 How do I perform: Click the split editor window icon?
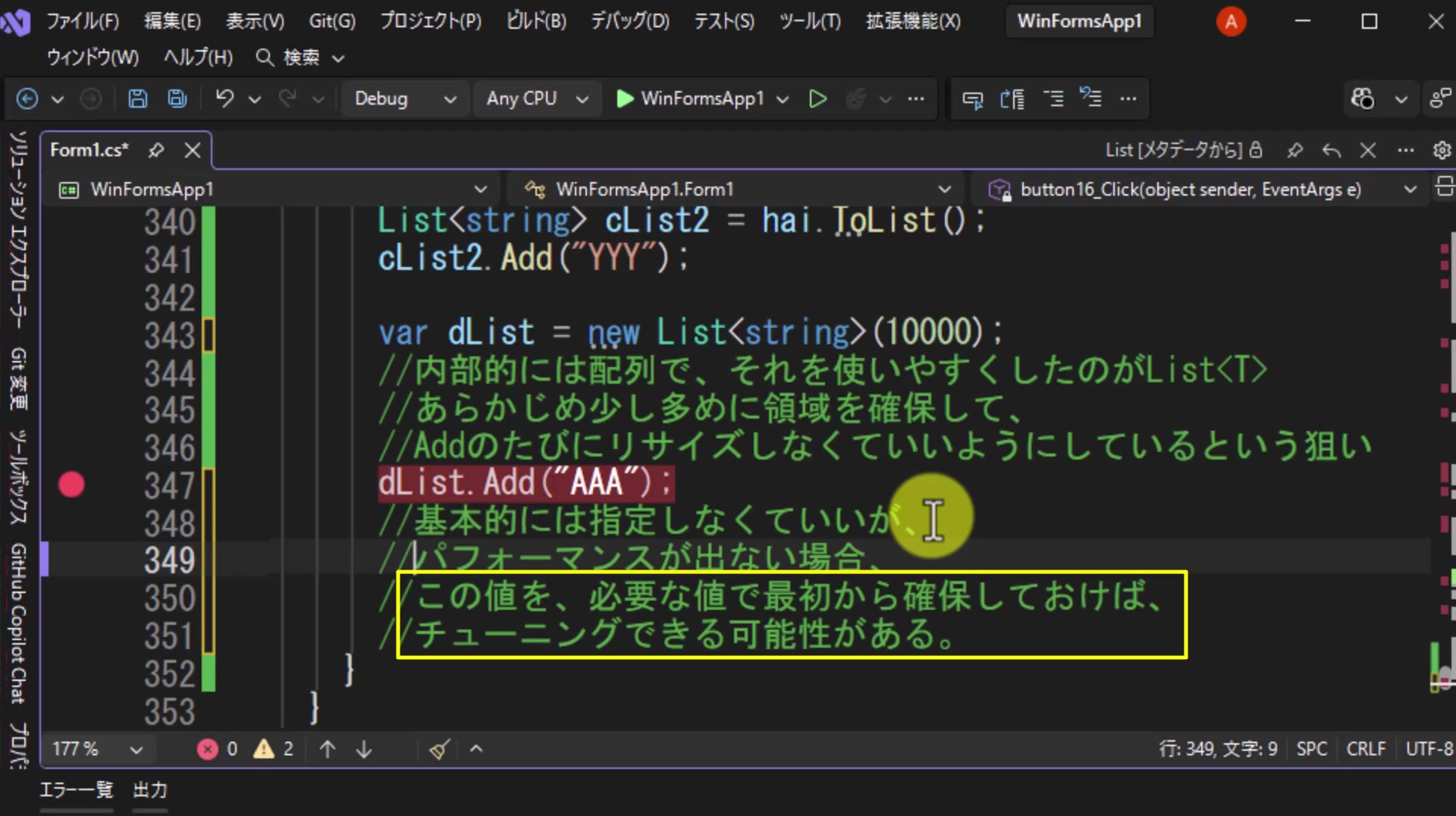pyautogui.click(x=1445, y=187)
